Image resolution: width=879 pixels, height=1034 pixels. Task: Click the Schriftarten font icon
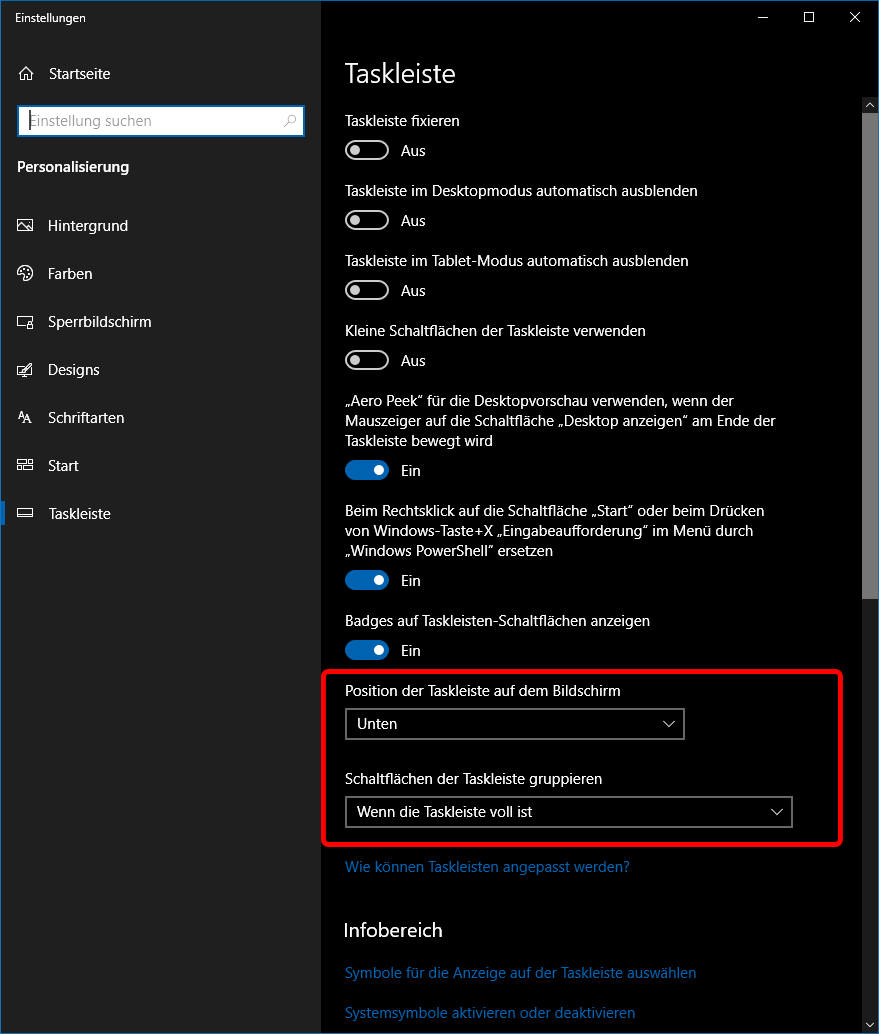[26, 418]
